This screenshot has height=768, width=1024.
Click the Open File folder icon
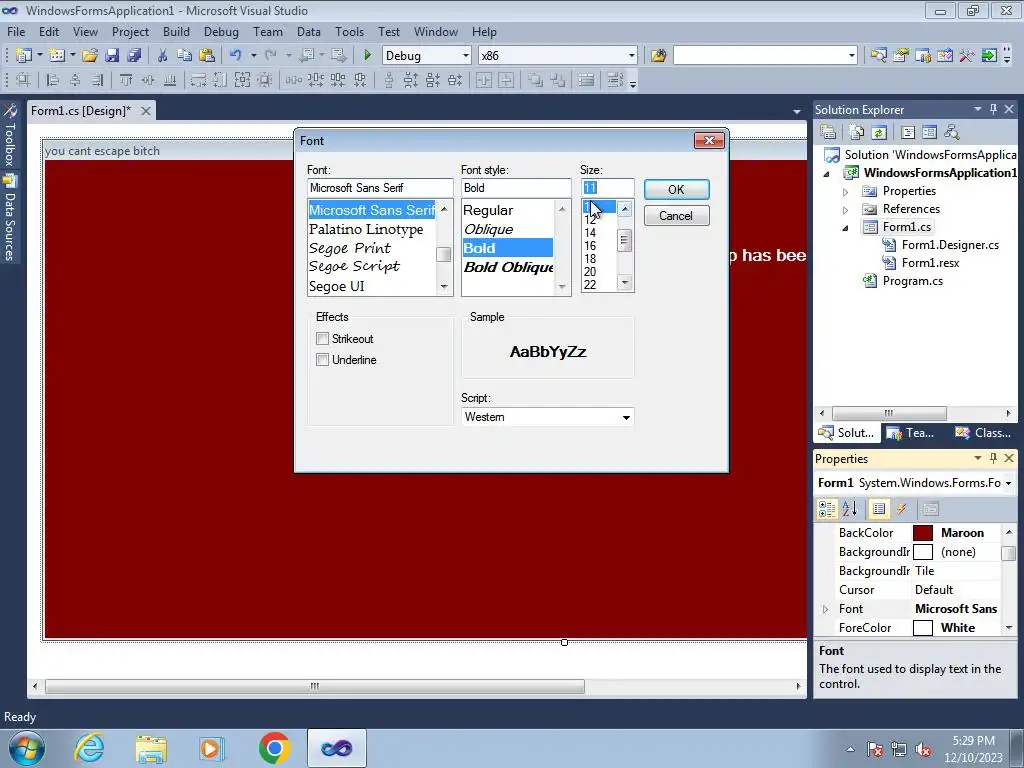click(x=89, y=56)
